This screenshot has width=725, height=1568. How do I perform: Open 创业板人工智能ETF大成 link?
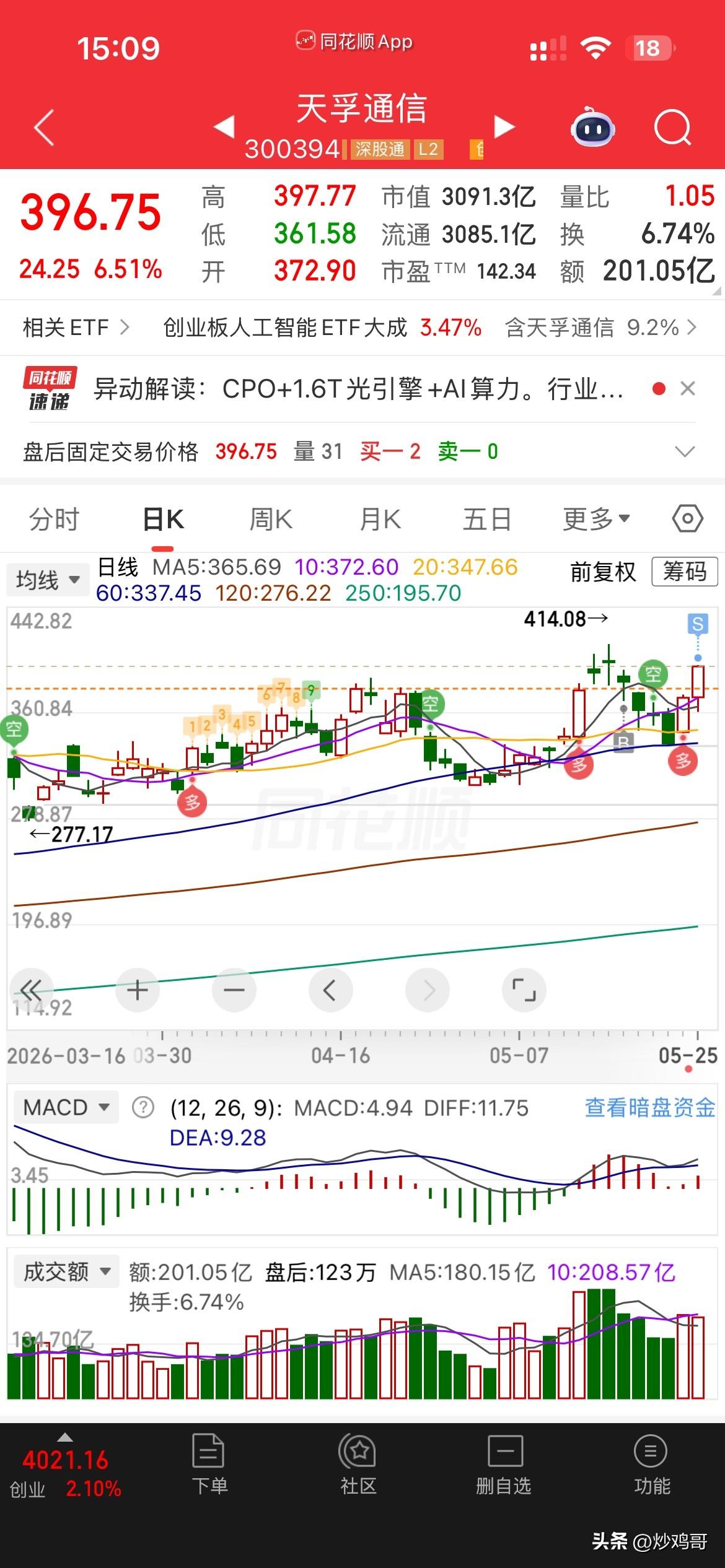[x=285, y=327]
